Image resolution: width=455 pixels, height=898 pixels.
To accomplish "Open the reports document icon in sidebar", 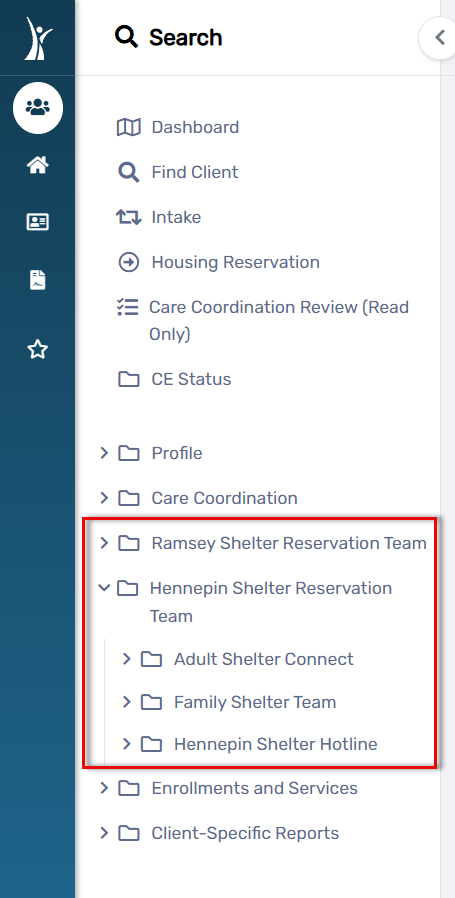I will 38,280.
